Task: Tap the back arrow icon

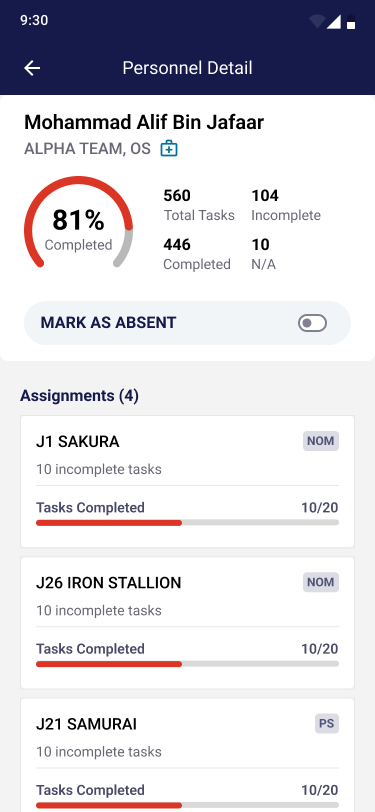Action: point(32,68)
